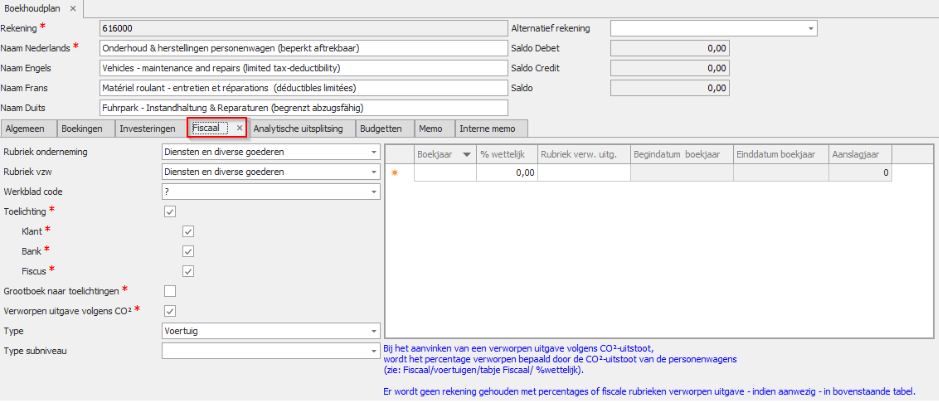Click the Naam Frans input field
Viewport: 939px width, 402px height.
[x=304, y=87]
